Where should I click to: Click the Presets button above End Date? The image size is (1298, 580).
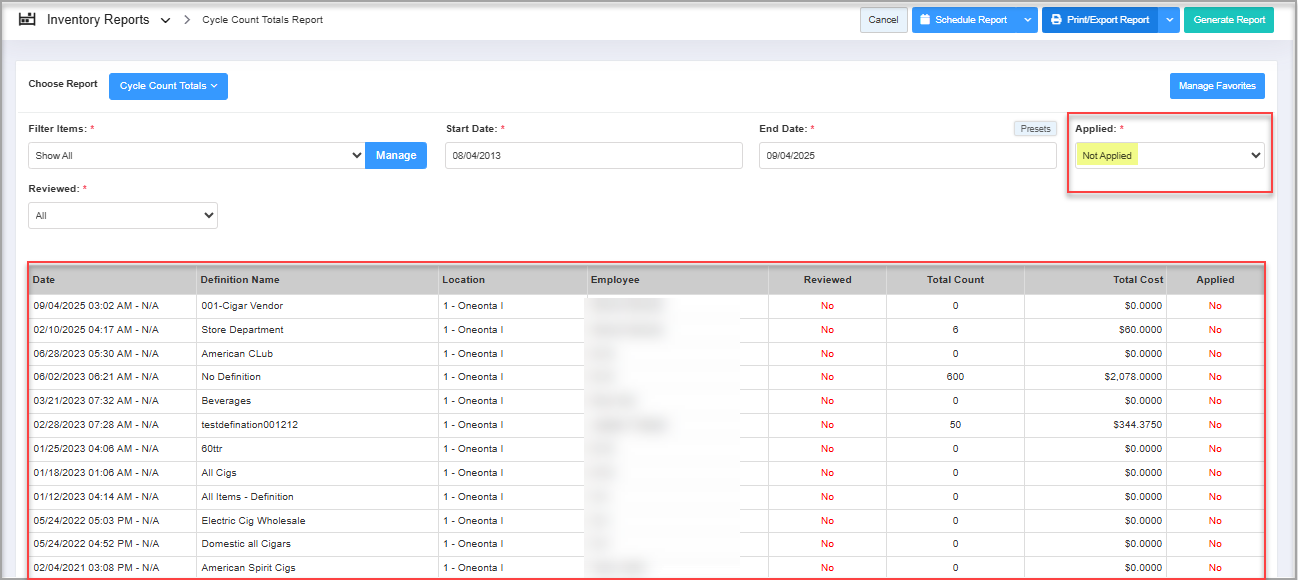[1035, 129]
